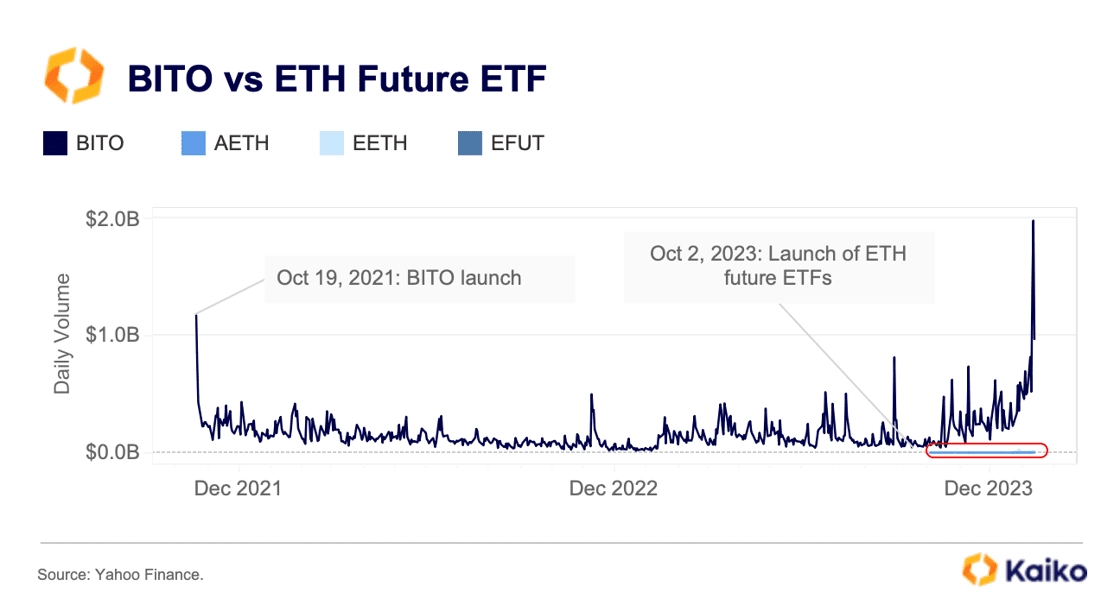Click the $1.0B y-axis label
1120x611 pixels.
coord(113,334)
